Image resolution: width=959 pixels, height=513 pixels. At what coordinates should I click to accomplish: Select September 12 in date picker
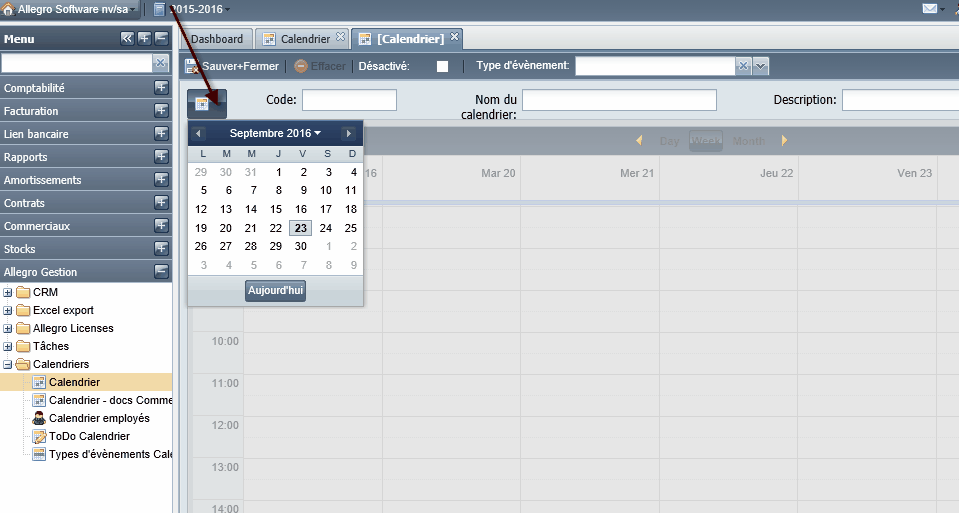pos(201,209)
